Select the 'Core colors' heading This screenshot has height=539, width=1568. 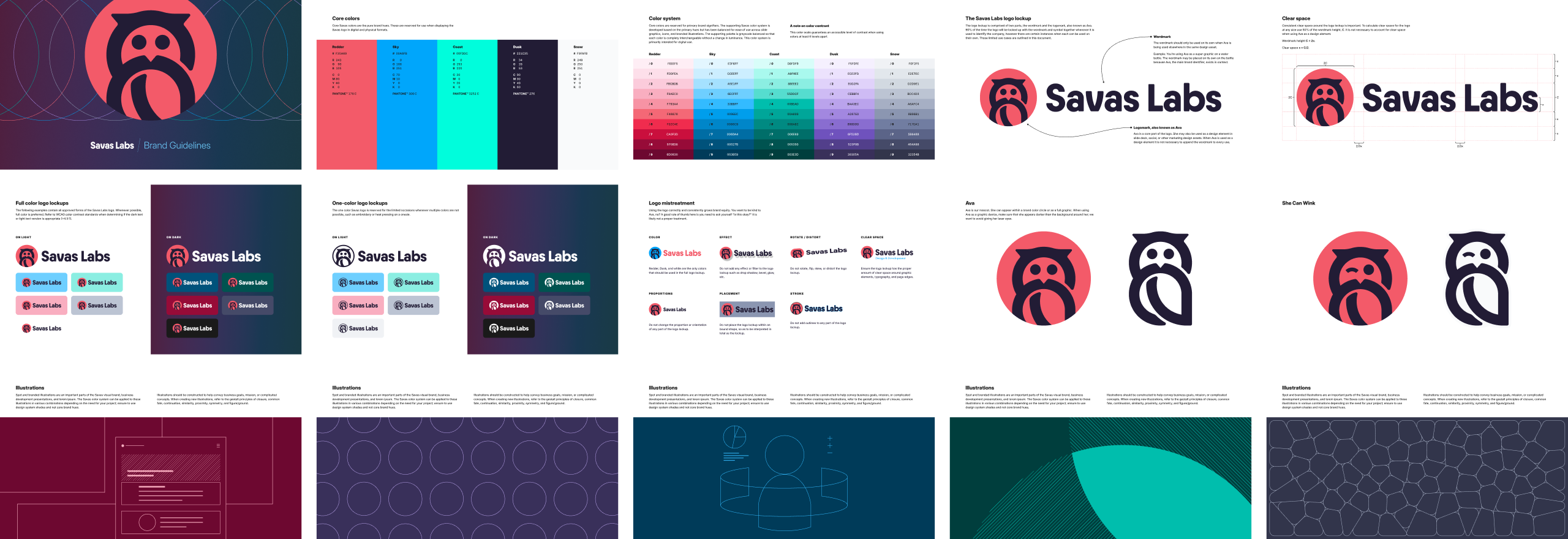coord(346,18)
